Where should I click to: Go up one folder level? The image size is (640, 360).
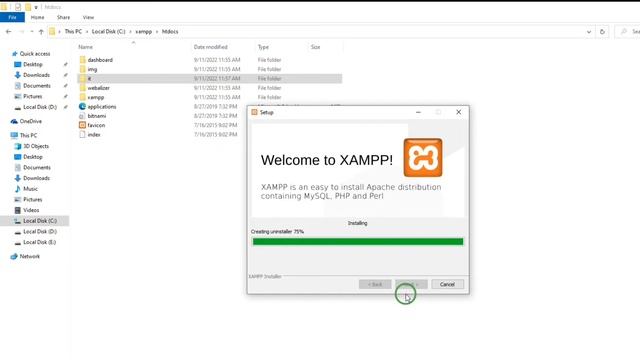point(41,31)
